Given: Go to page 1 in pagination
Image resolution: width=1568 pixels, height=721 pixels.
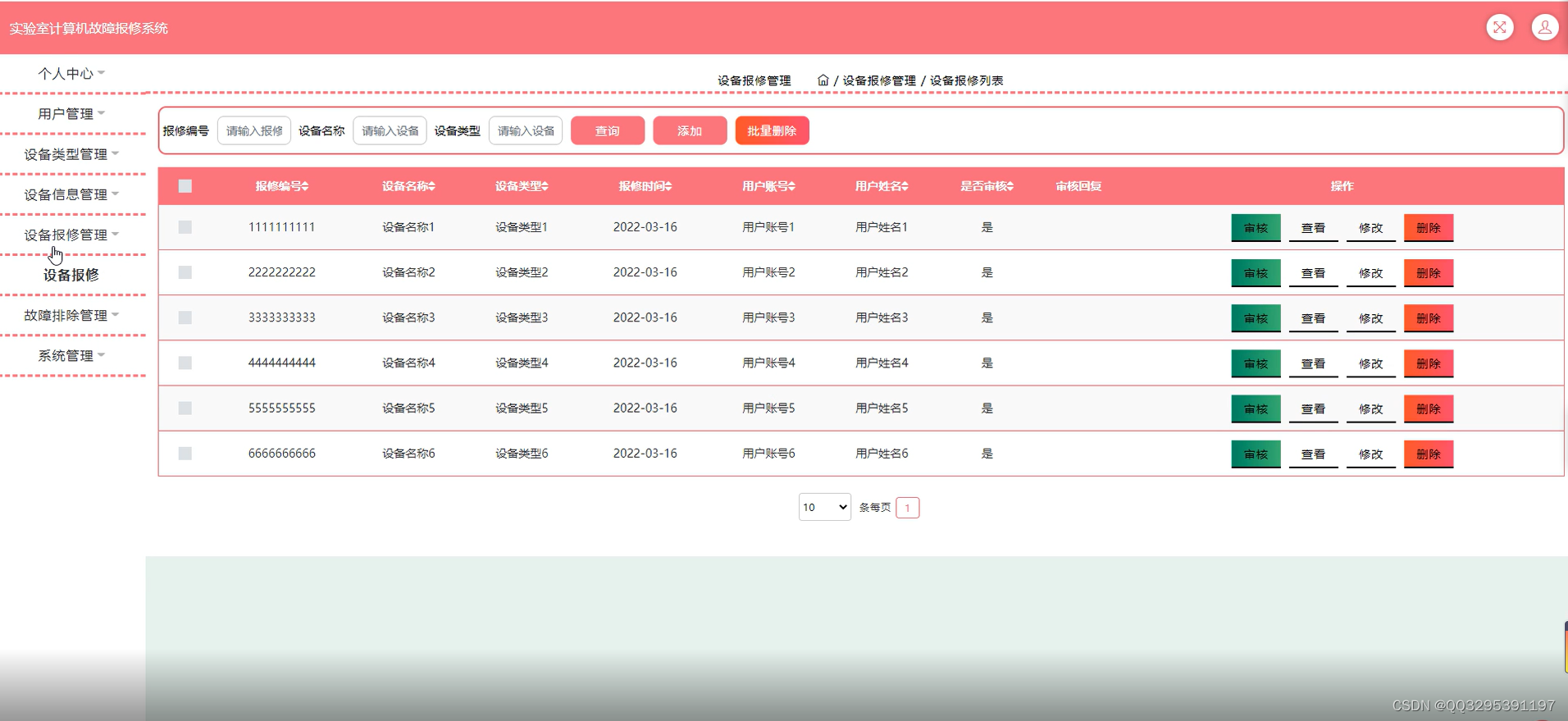Looking at the screenshot, I should [907, 508].
